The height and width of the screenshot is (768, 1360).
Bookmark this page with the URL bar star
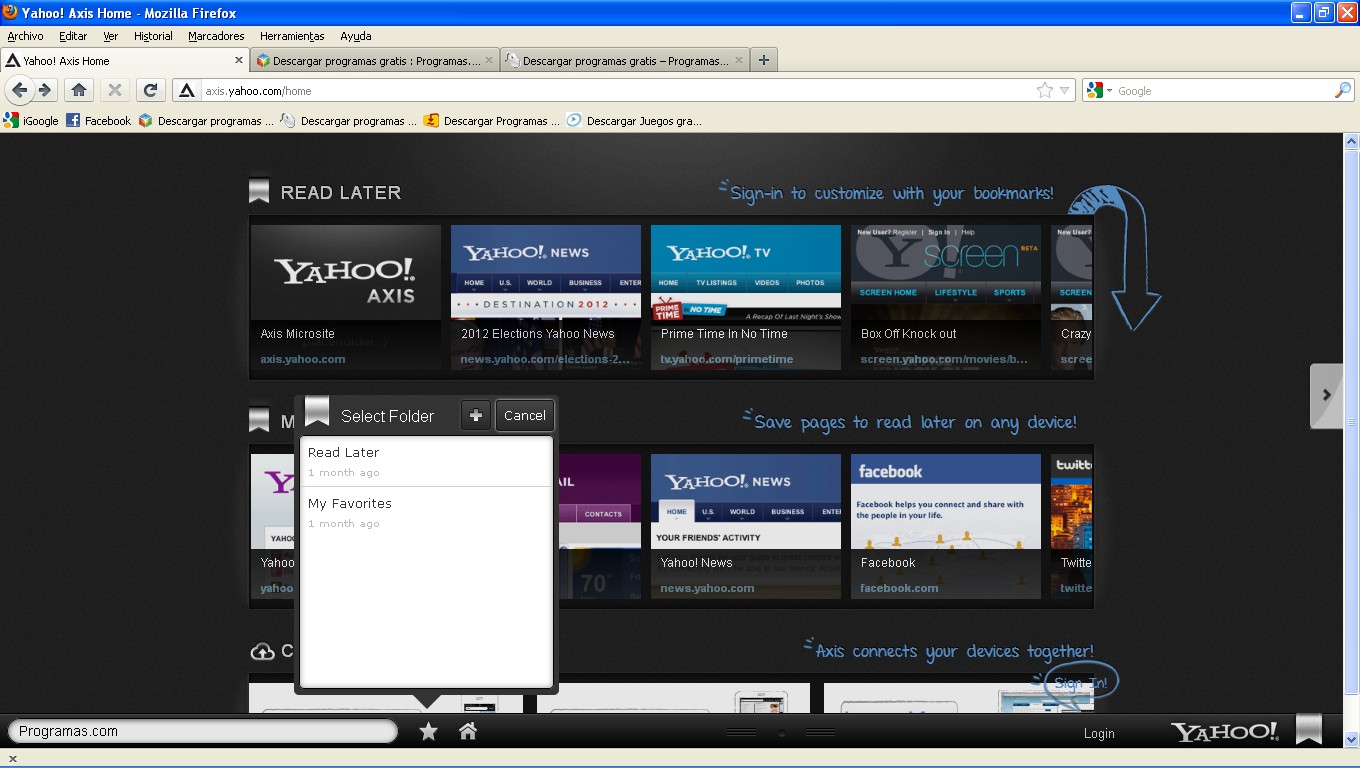tap(1045, 91)
